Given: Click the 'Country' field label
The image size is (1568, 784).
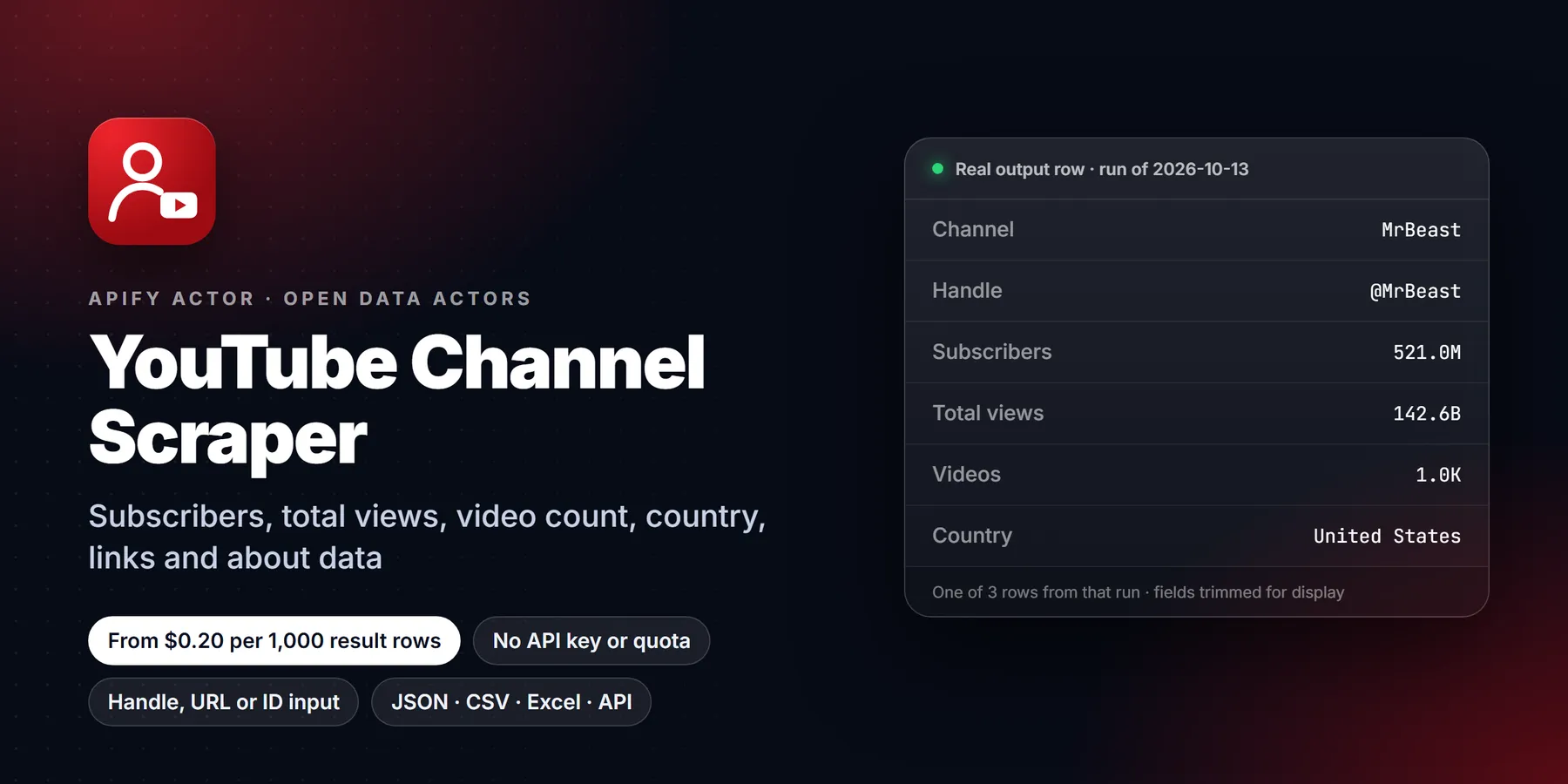Looking at the screenshot, I should point(972,536).
